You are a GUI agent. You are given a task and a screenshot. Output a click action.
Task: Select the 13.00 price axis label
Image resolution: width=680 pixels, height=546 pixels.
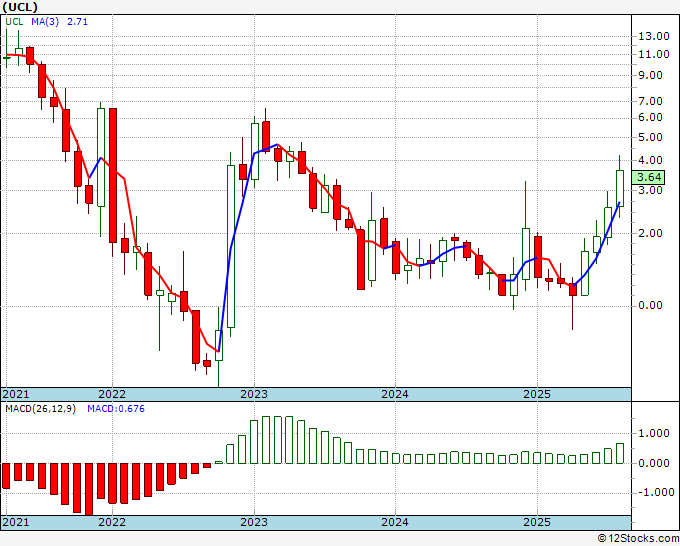click(x=654, y=36)
